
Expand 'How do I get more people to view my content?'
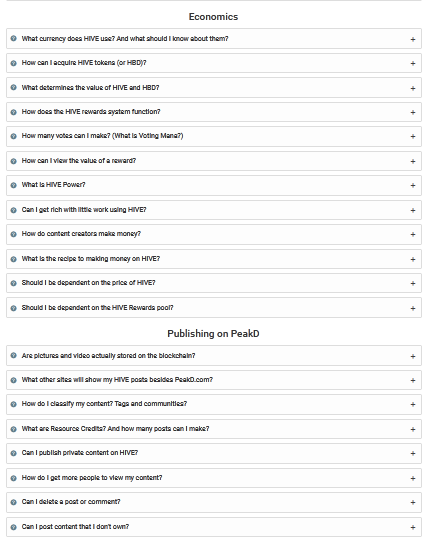[214, 478]
